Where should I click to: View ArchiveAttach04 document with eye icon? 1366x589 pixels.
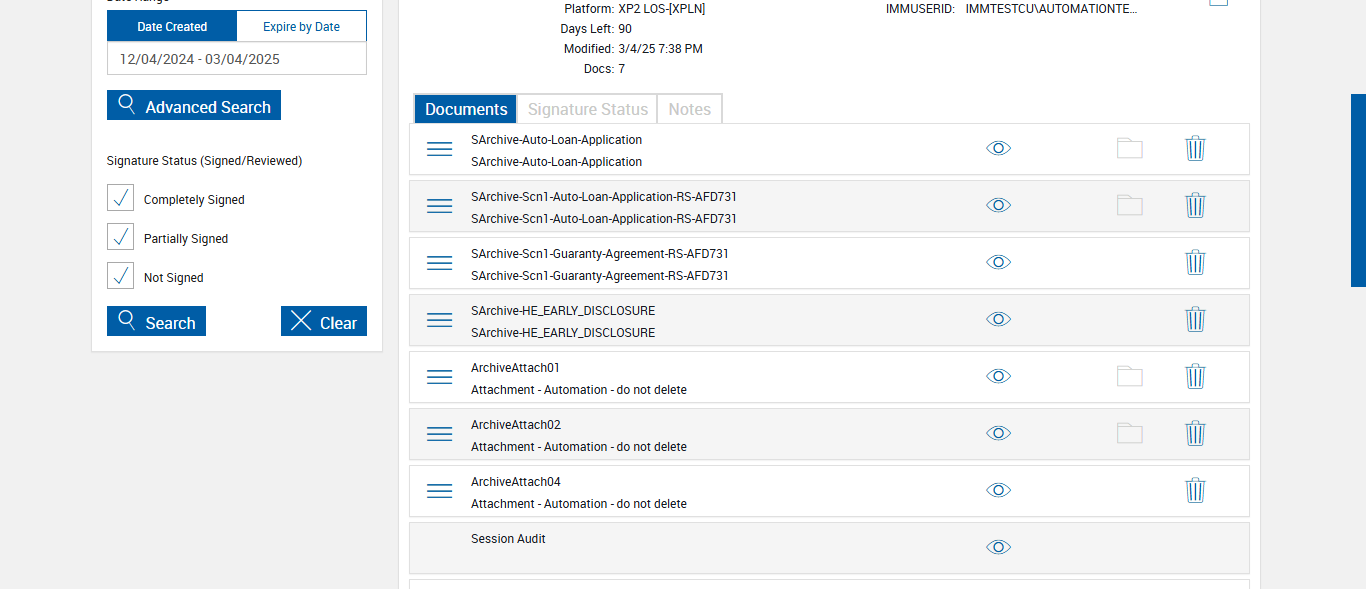998,490
